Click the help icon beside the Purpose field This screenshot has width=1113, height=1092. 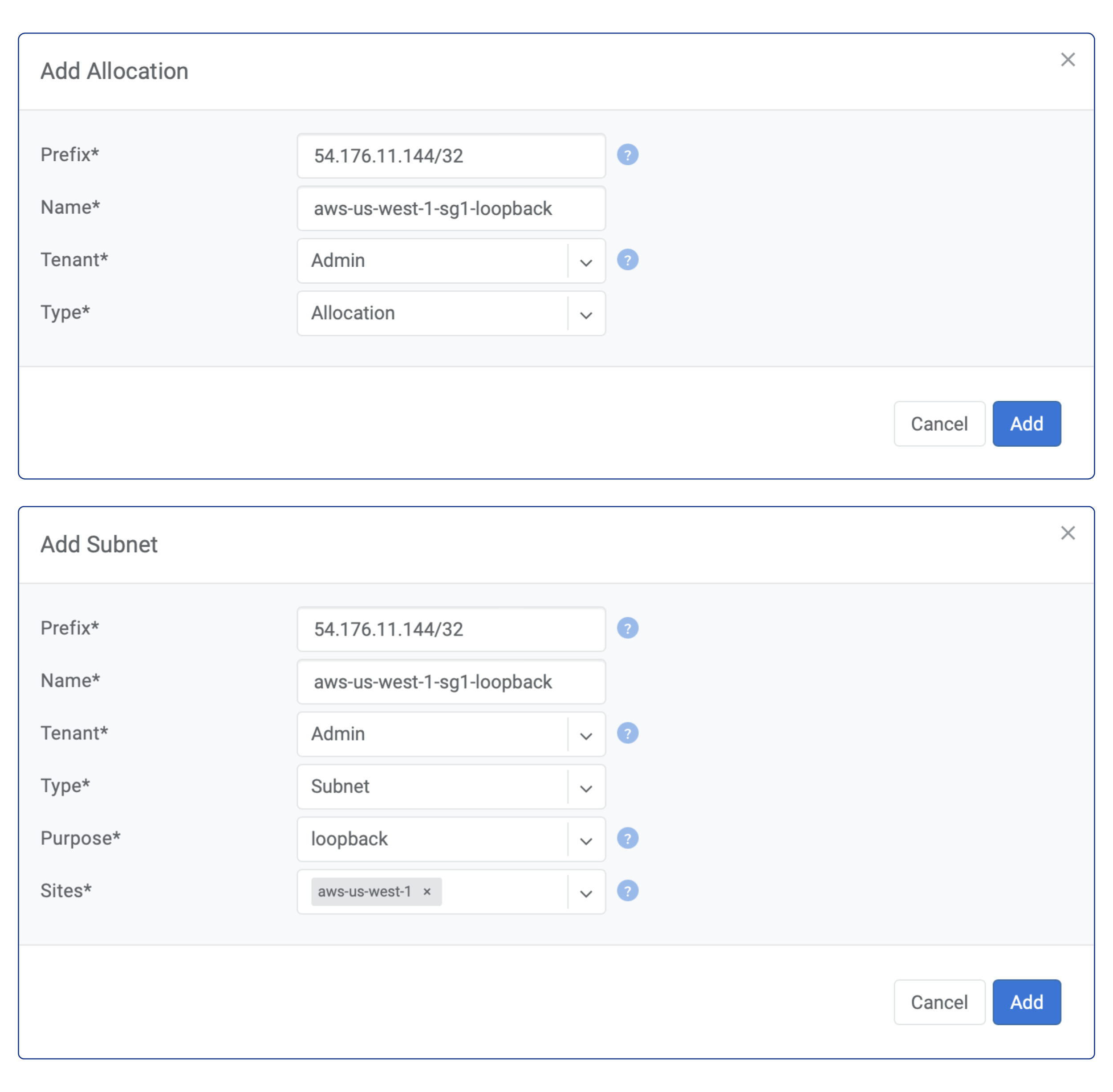tap(629, 838)
